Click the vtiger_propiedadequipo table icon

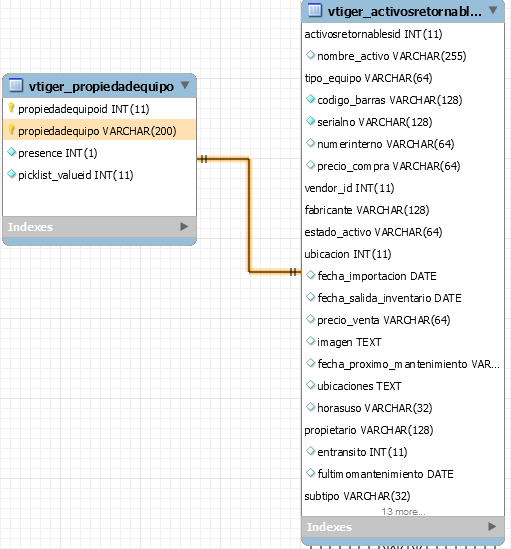16,85
